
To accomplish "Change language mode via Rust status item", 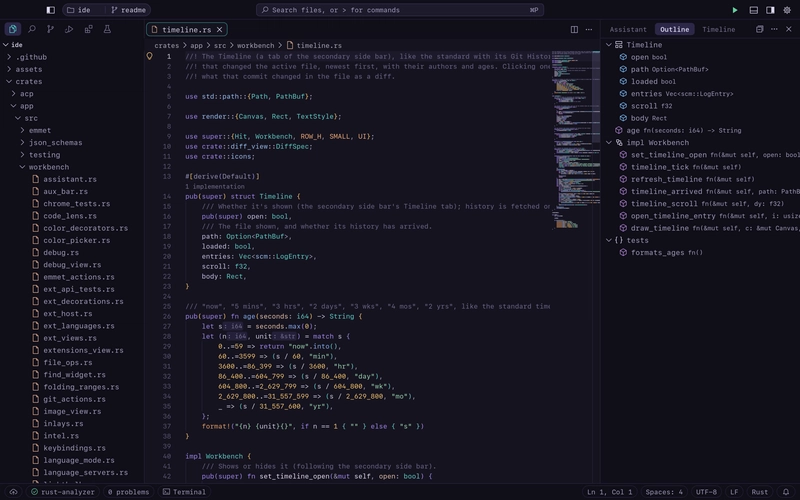I will [759, 492].
